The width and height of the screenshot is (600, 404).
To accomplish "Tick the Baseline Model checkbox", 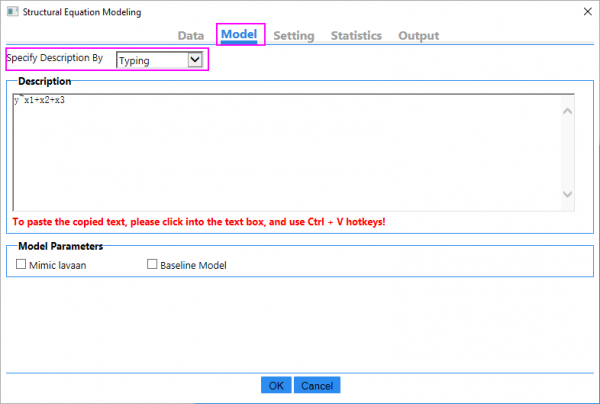I will 153,265.
